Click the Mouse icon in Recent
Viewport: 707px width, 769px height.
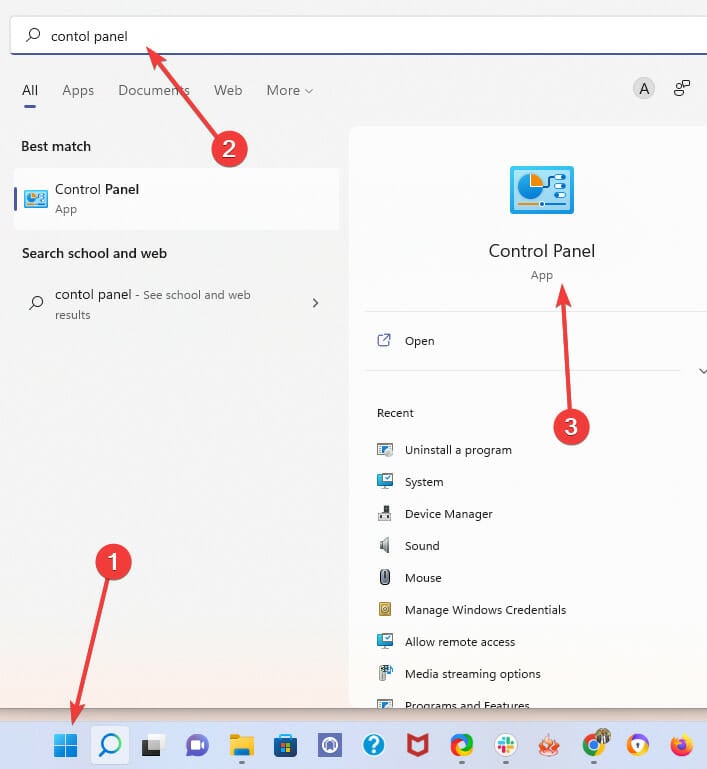point(385,577)
